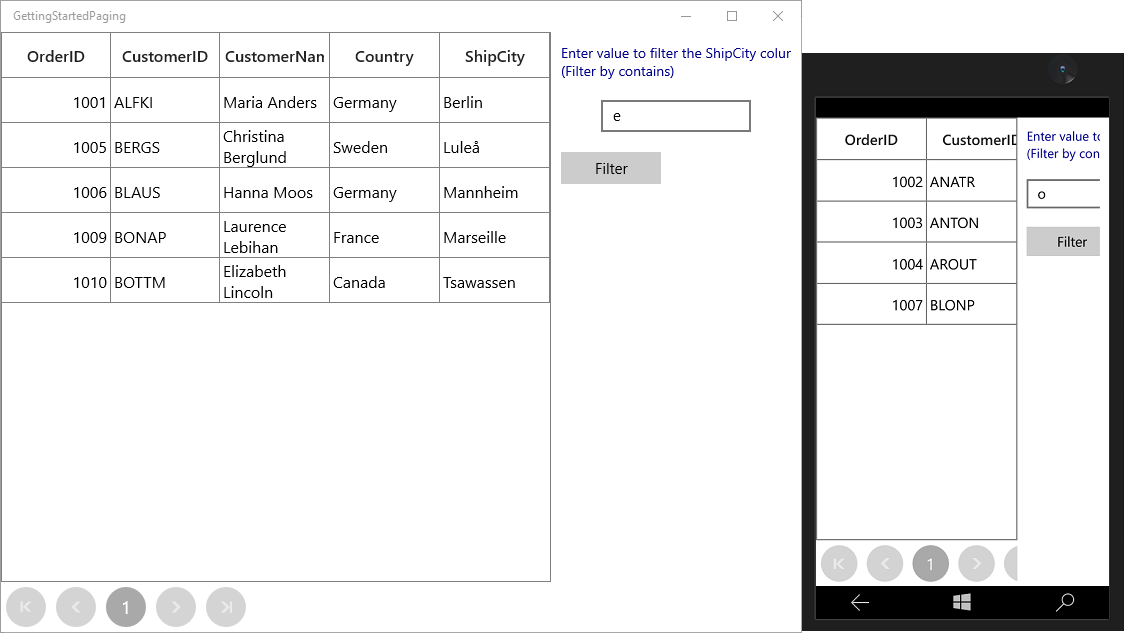The width and height of the screenshot is (1124, 633).
Task: Click next page arrow in desktop pager
Action: point(176,607)
